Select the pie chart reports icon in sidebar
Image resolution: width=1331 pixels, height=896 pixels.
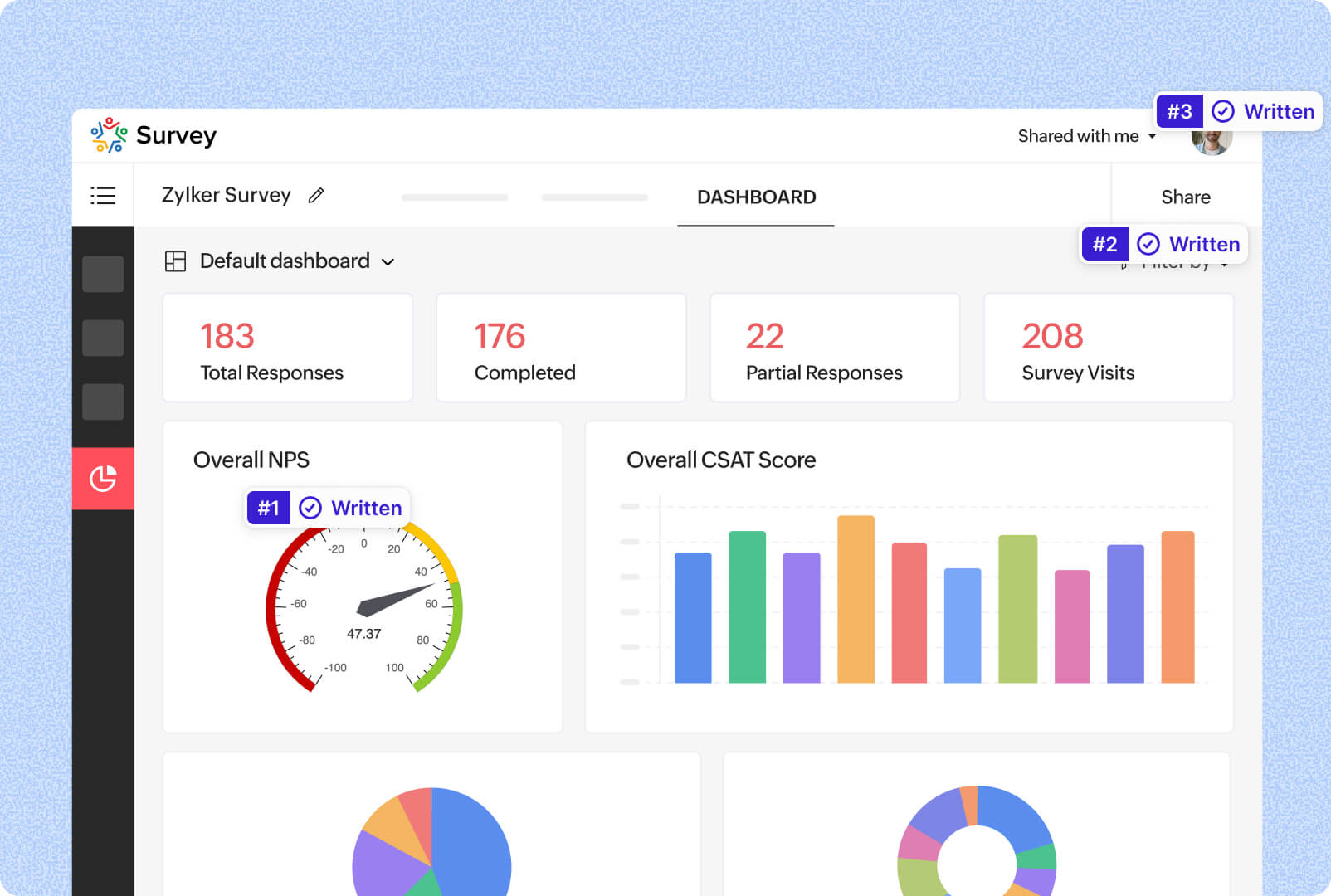[103, 477]
